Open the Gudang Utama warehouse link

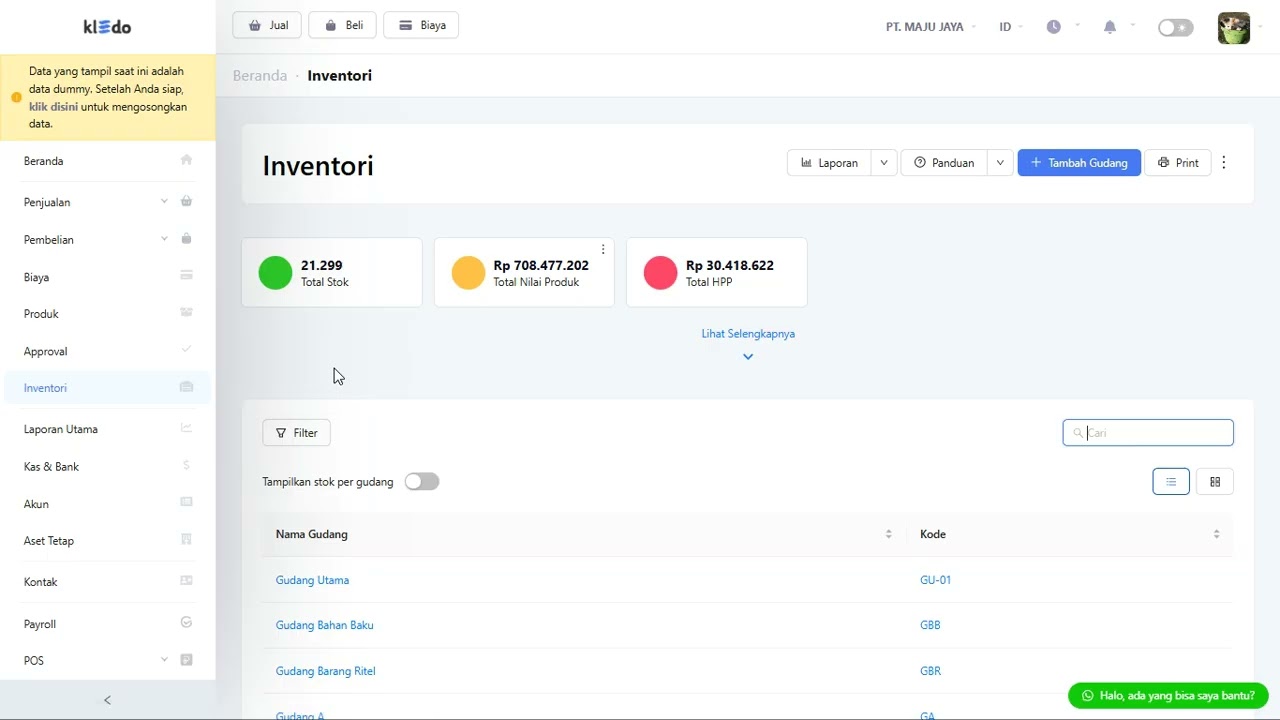pyautogui.click(x=312, y=580)
